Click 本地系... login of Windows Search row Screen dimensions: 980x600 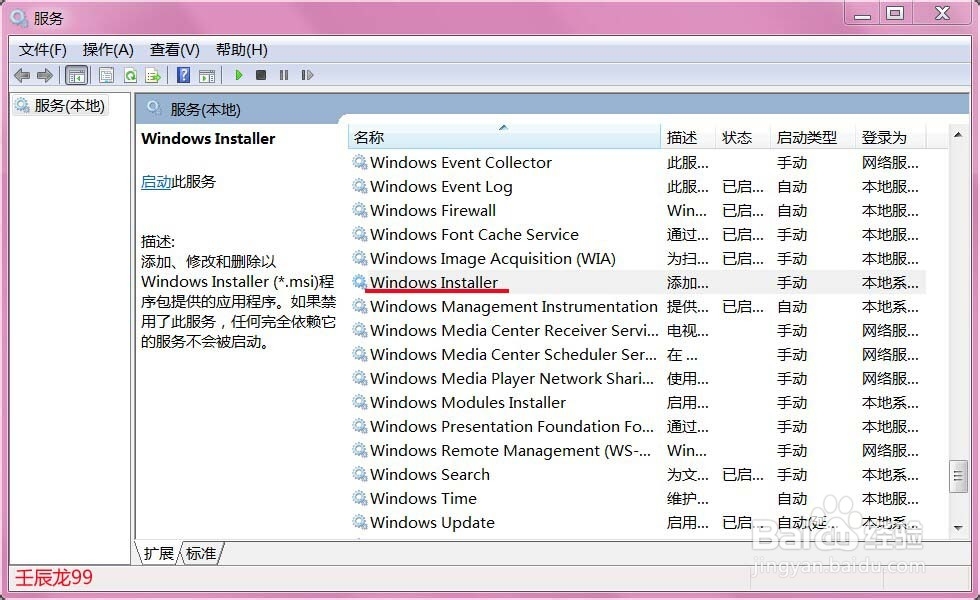coord(890,474)
